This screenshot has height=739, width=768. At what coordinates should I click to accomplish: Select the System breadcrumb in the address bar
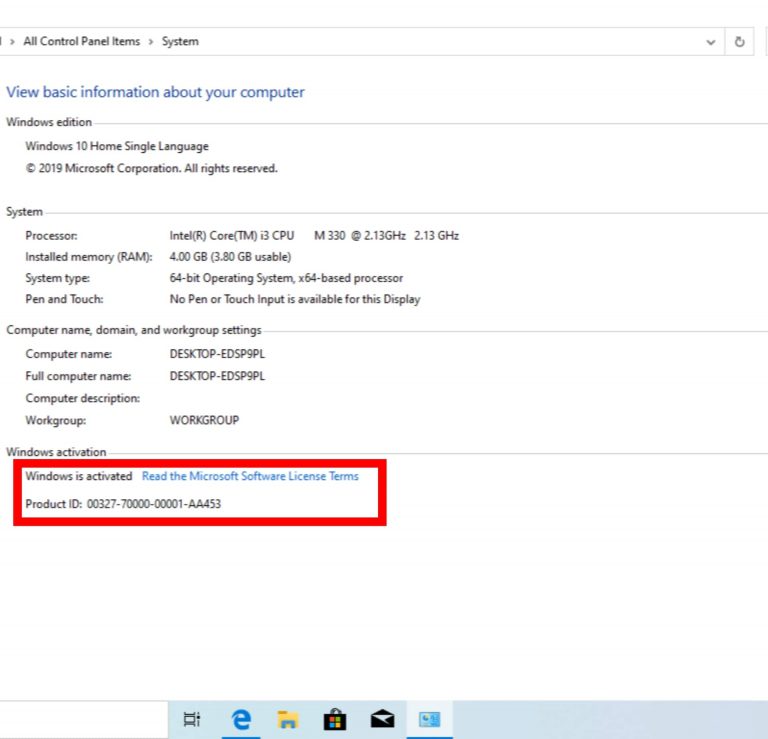(x=180, y=41)
